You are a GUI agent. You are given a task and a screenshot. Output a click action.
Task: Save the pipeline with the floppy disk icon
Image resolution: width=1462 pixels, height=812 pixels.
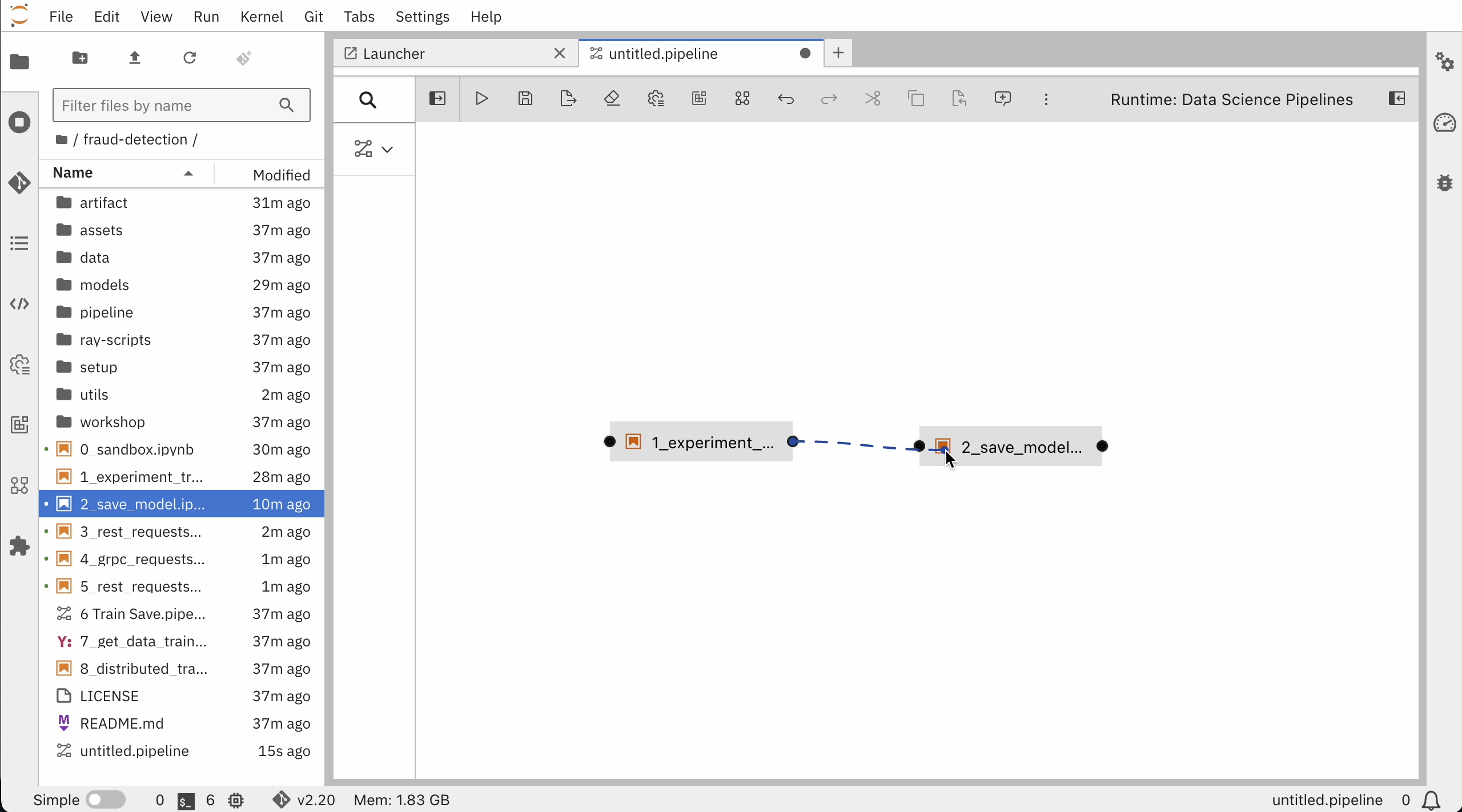(x=525, y=99)
